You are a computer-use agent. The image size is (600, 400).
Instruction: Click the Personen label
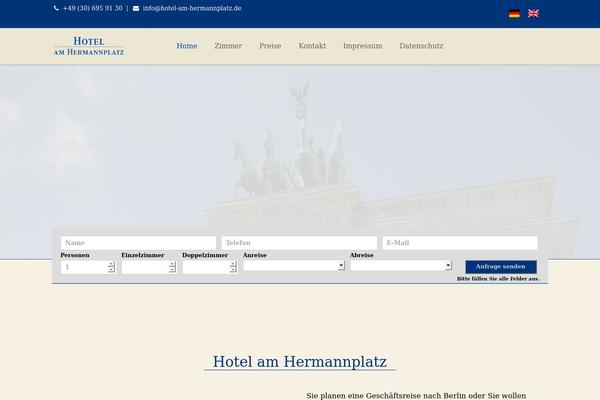[x=75, y=255]
